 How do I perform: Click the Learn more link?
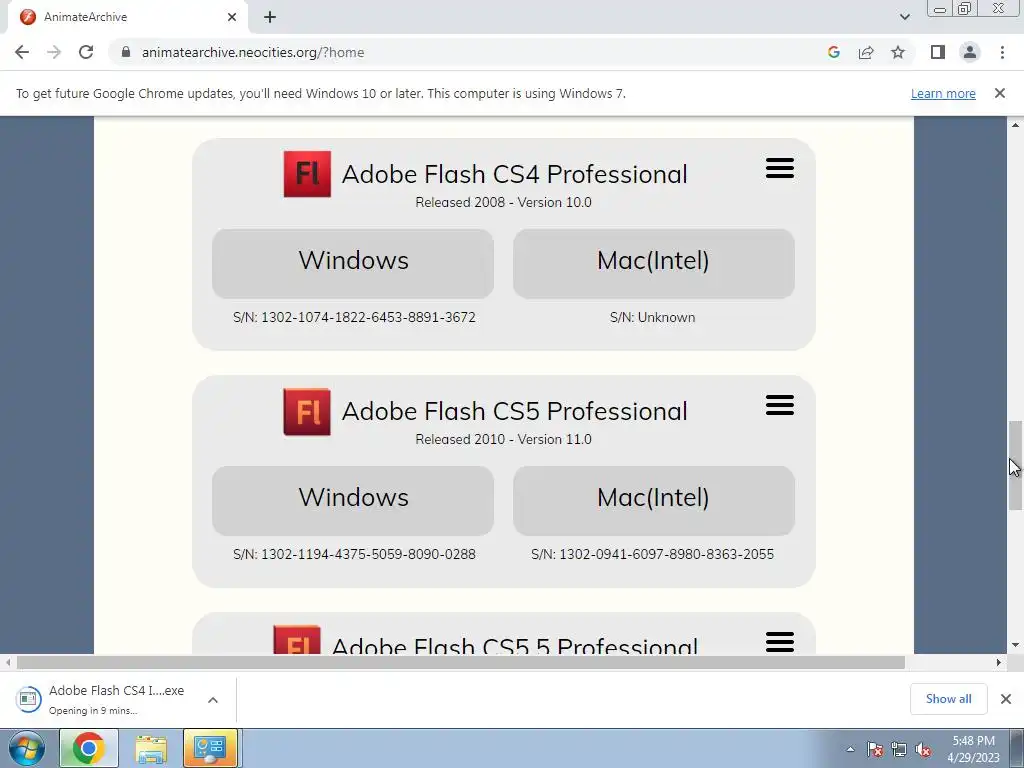coord(943,93)
